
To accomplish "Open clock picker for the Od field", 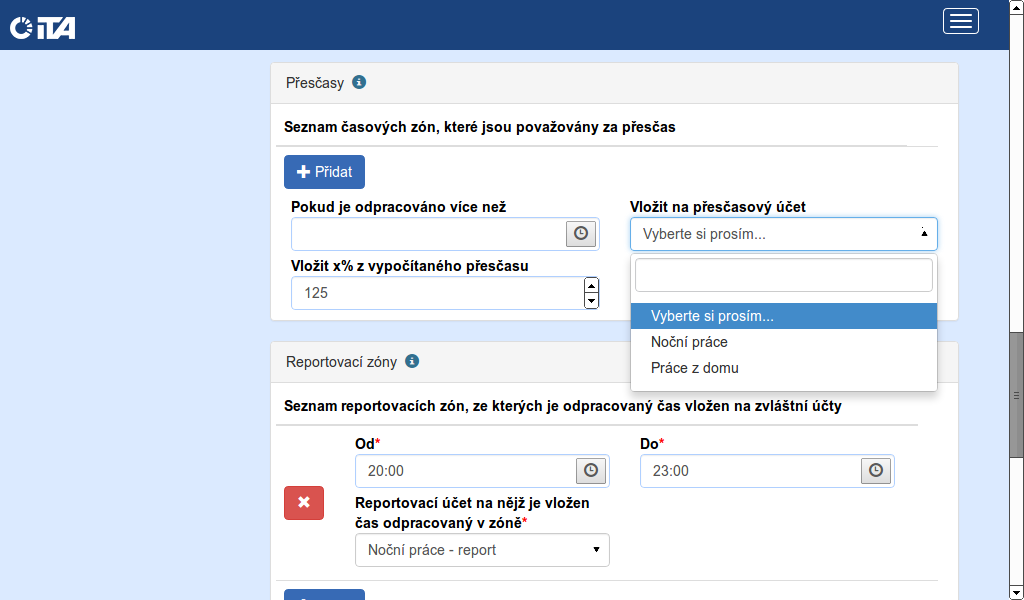I will [590, 470].
